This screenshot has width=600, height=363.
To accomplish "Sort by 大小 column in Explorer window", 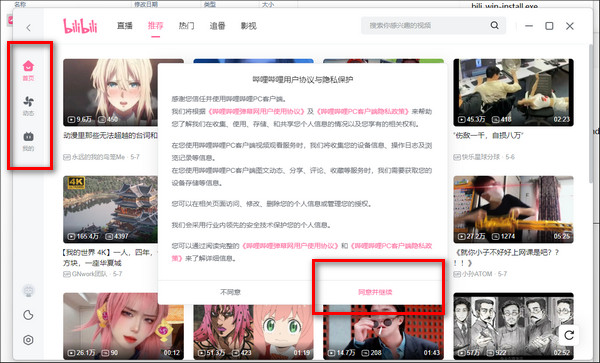I will tap(268, 4).
